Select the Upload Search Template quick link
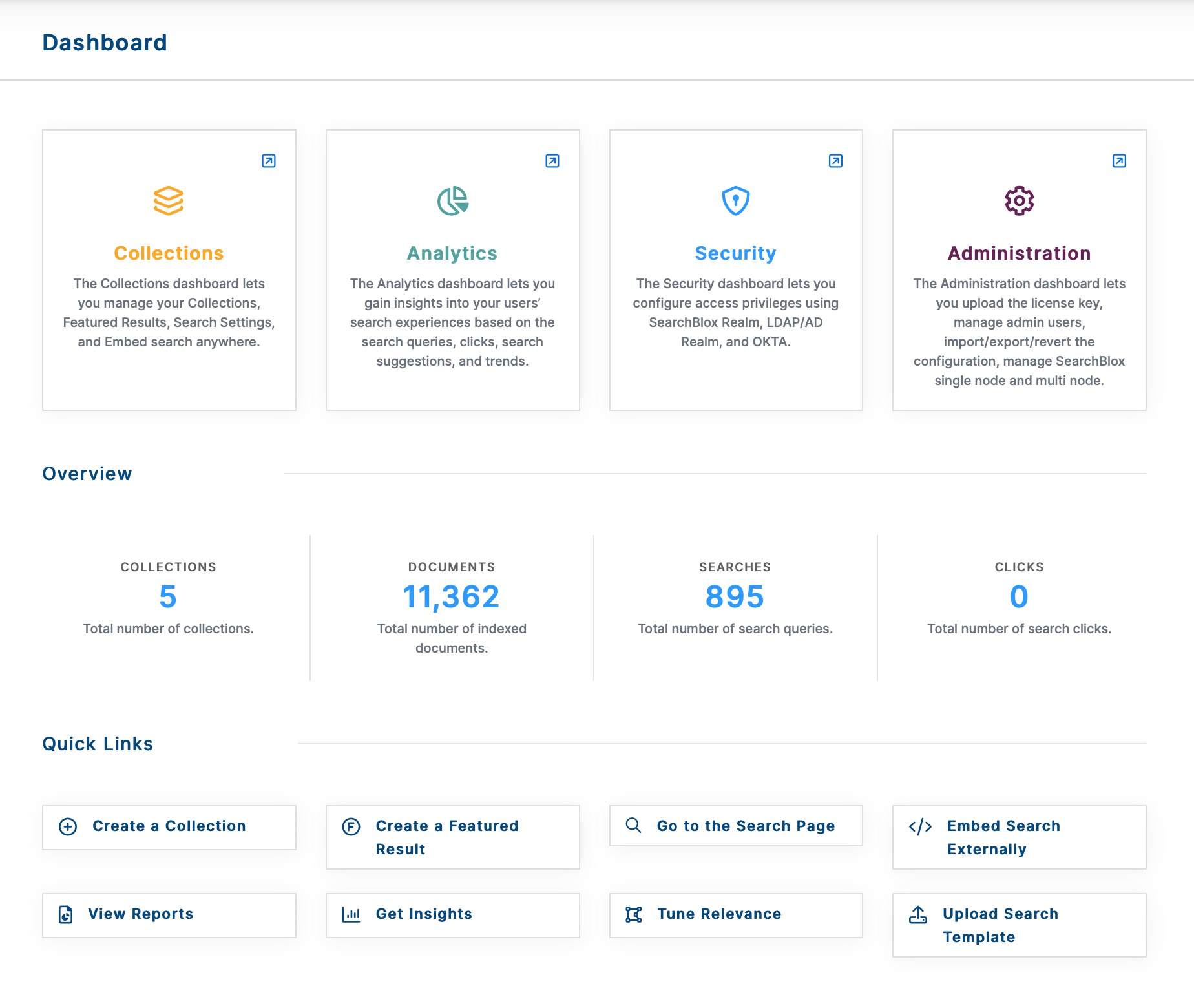 point(1020,925)
